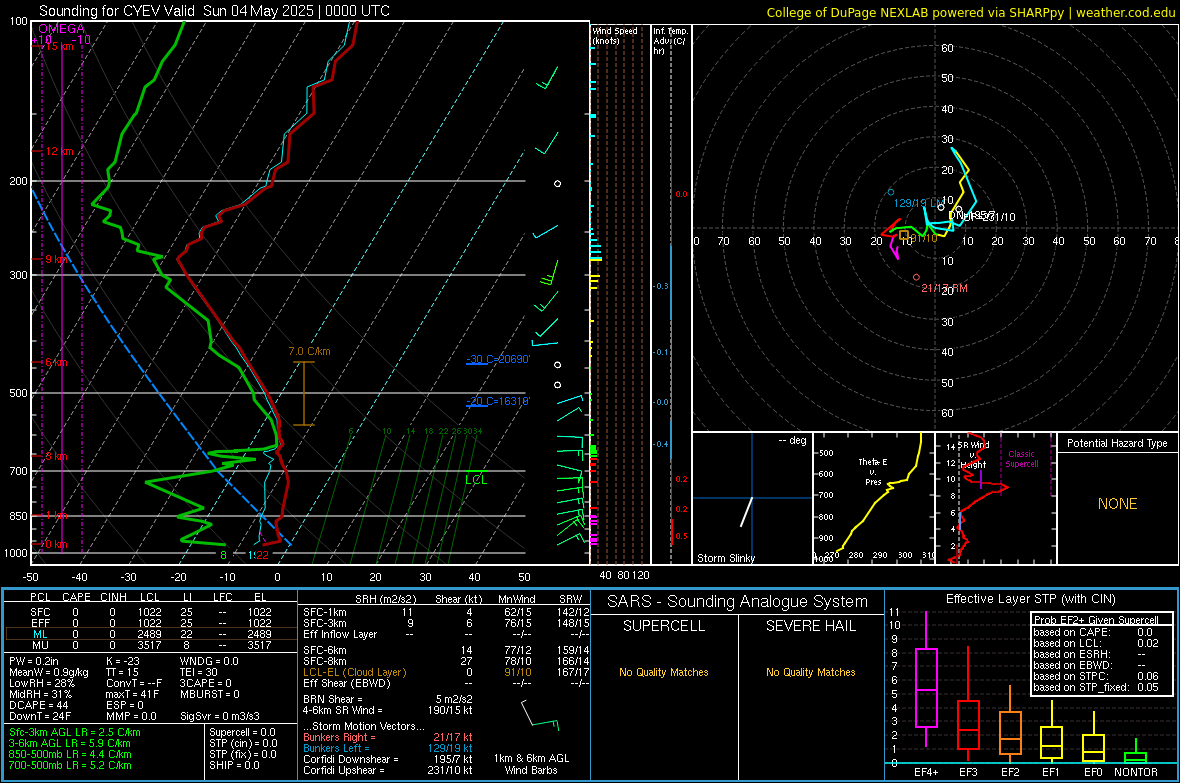This screenshot has height=783, width=1180.
Task: Select the SFC parcel row
Action: [151, 612]
